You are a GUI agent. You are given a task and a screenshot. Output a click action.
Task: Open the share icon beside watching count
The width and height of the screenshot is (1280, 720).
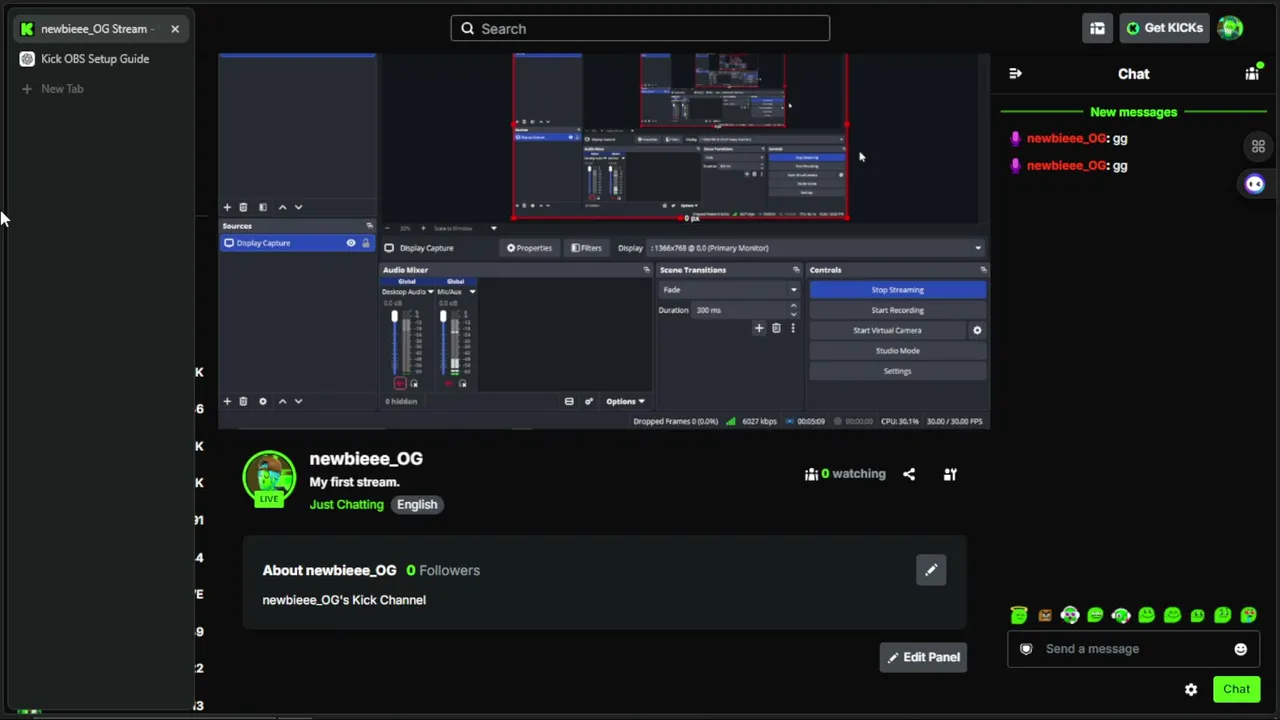pyautogui.click(x=909, y=474)
